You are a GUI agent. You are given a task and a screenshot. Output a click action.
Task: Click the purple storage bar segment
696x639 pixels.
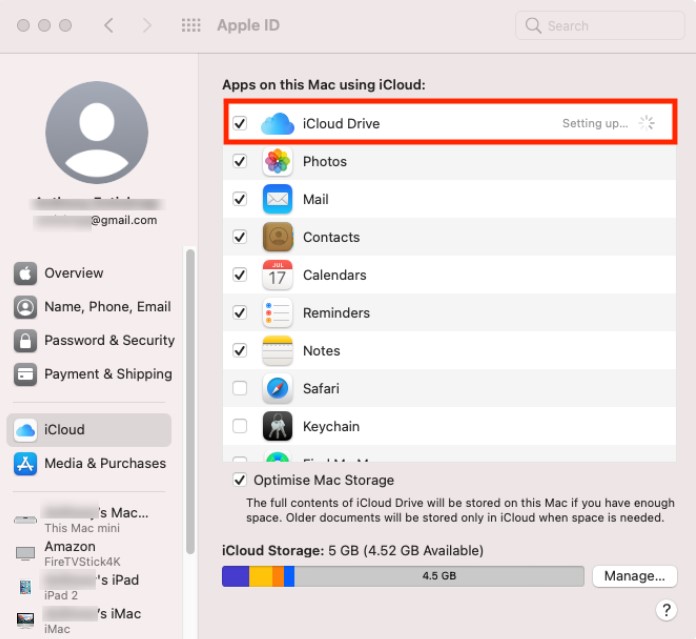point(236,576)
